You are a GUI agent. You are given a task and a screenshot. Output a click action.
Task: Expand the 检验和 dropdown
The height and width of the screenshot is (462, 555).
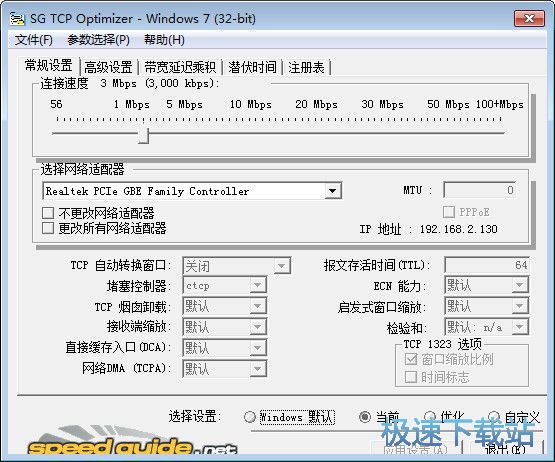click(x=520, y=327)
